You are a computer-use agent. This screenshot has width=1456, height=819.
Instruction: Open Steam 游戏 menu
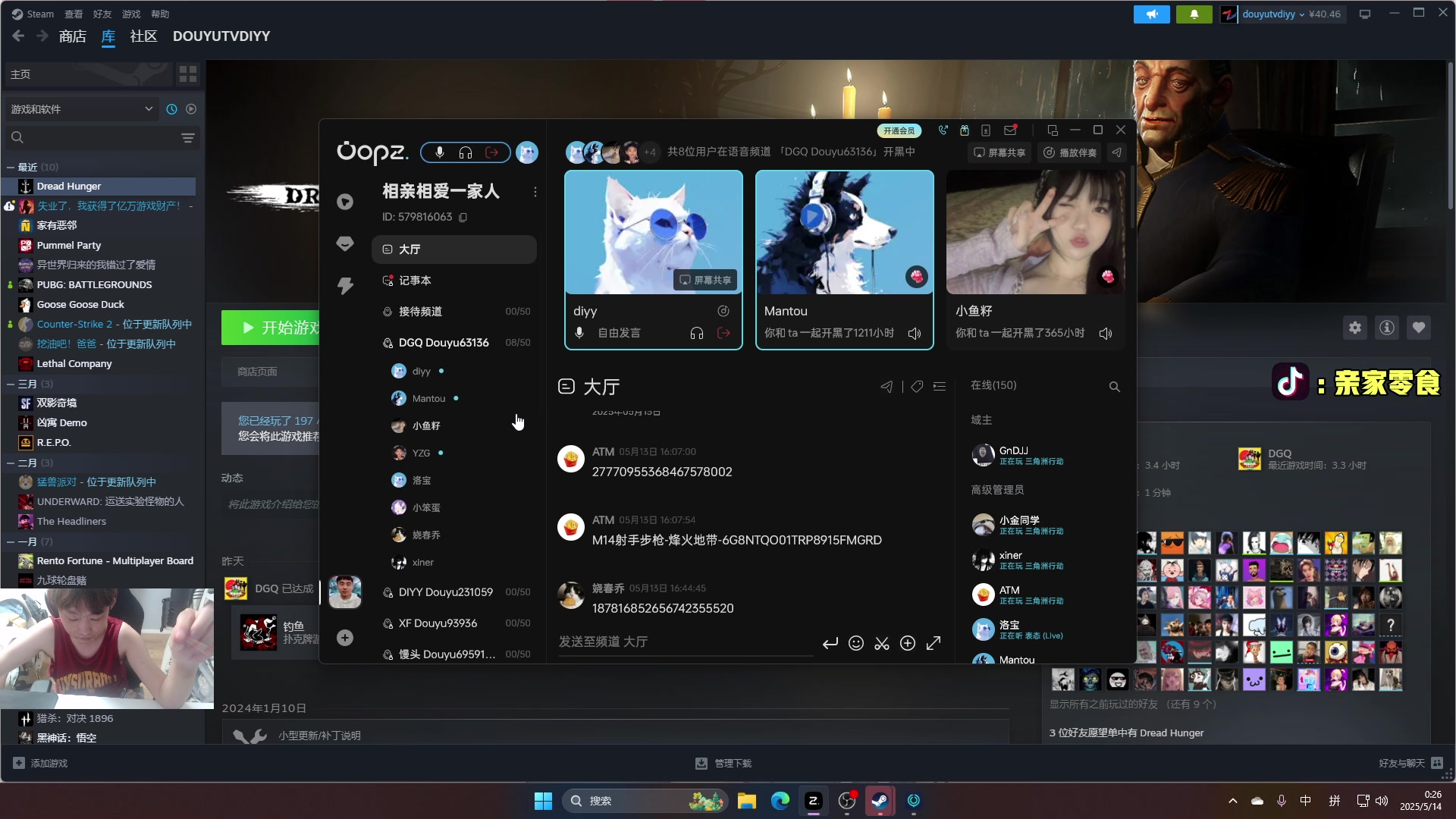click(x=131, y=14)
